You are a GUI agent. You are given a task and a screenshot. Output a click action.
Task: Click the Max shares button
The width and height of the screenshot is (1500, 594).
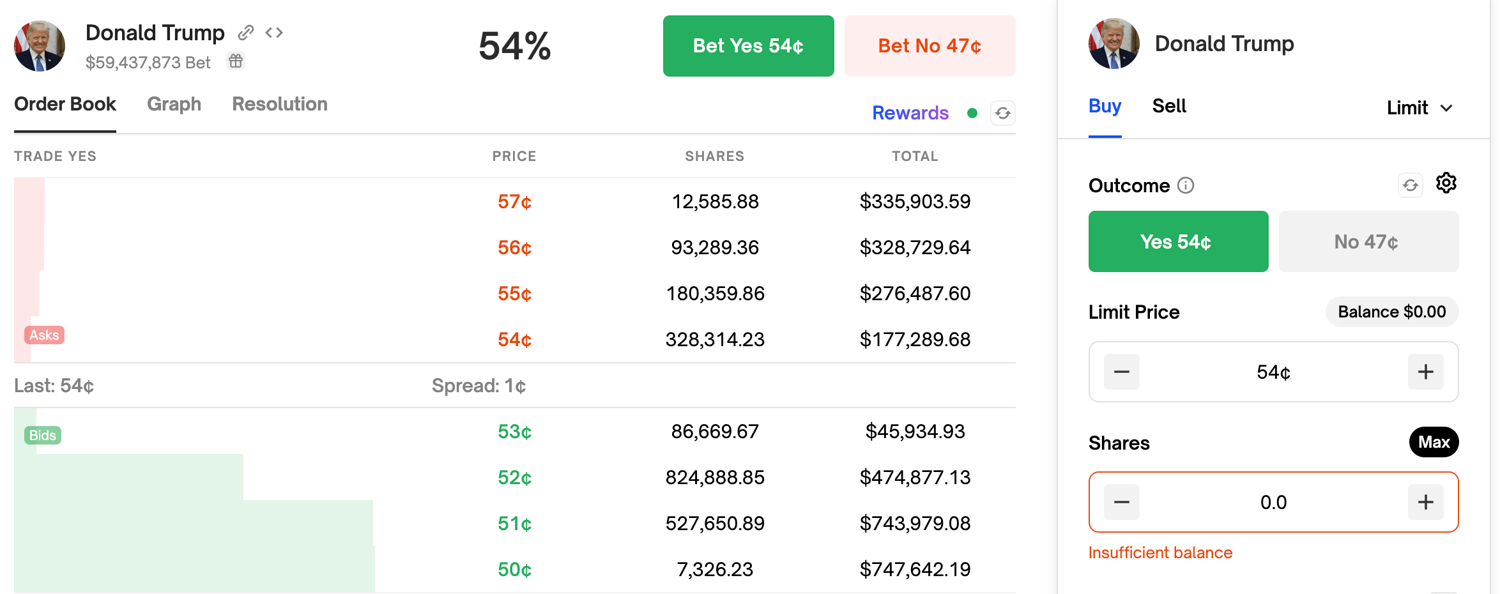1434,442
